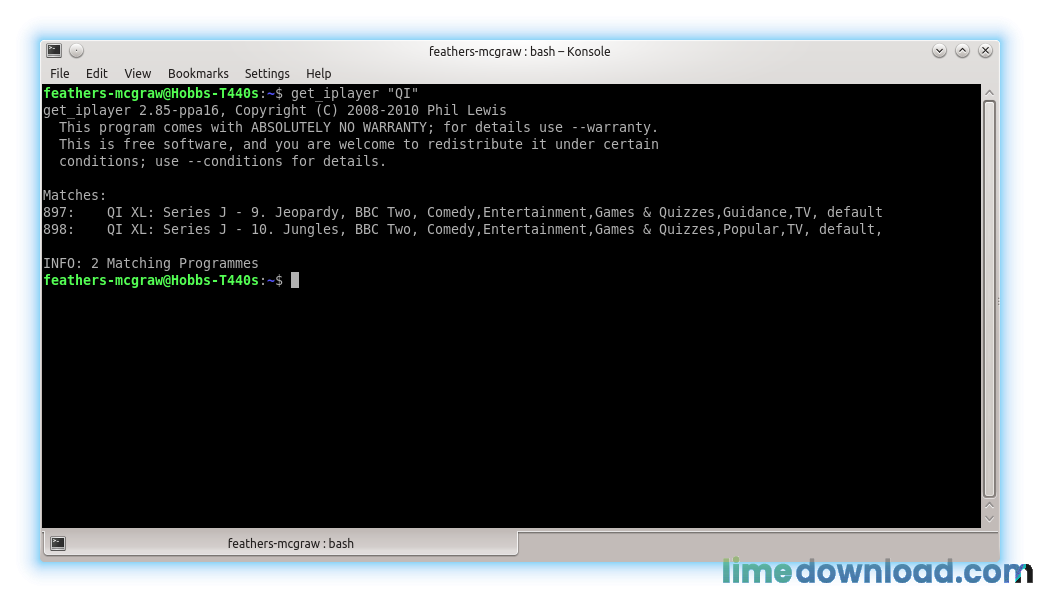Click the scrollbar up arrow at top
Viewport: 1040px width, 602px height.
click(989, 93)
